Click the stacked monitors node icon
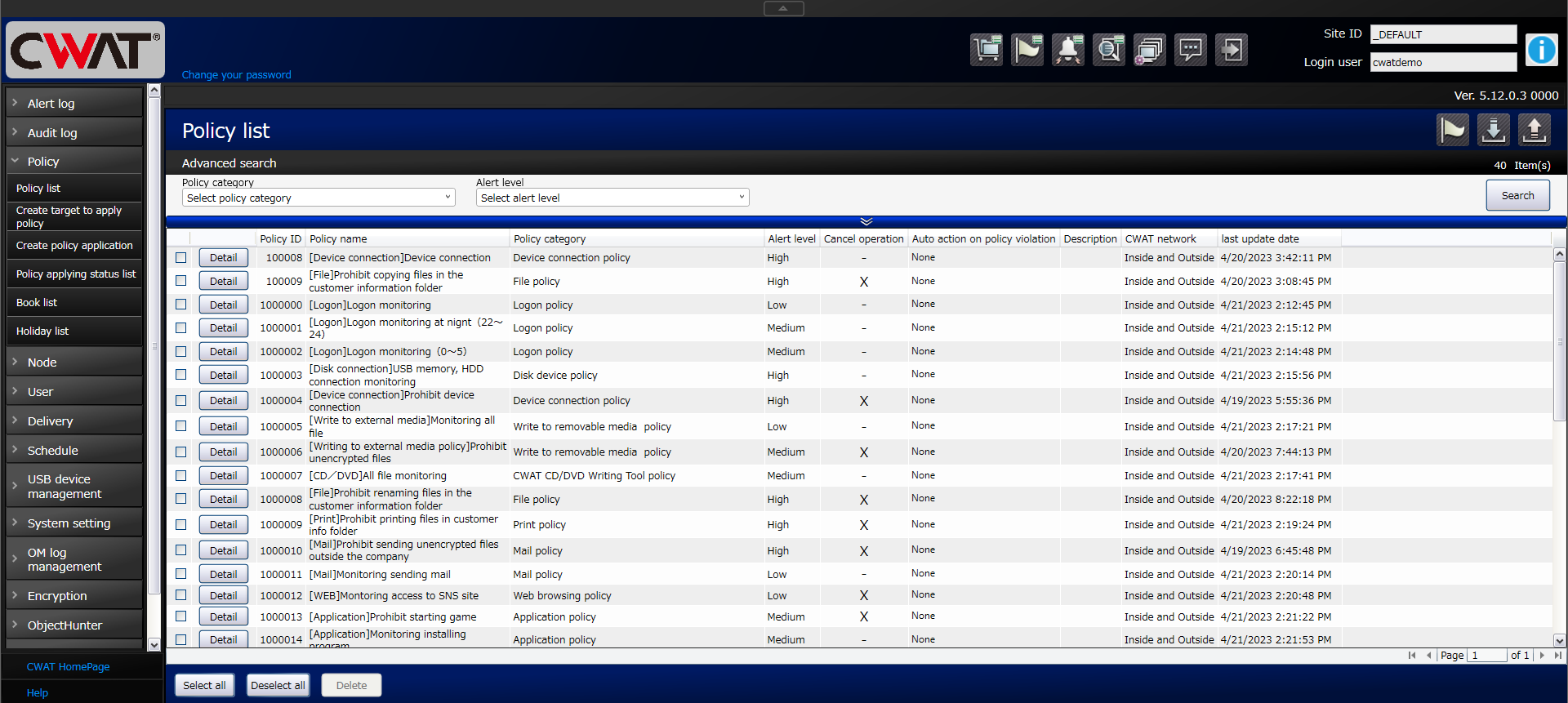1568x703 pixels. pos(1150,50)
